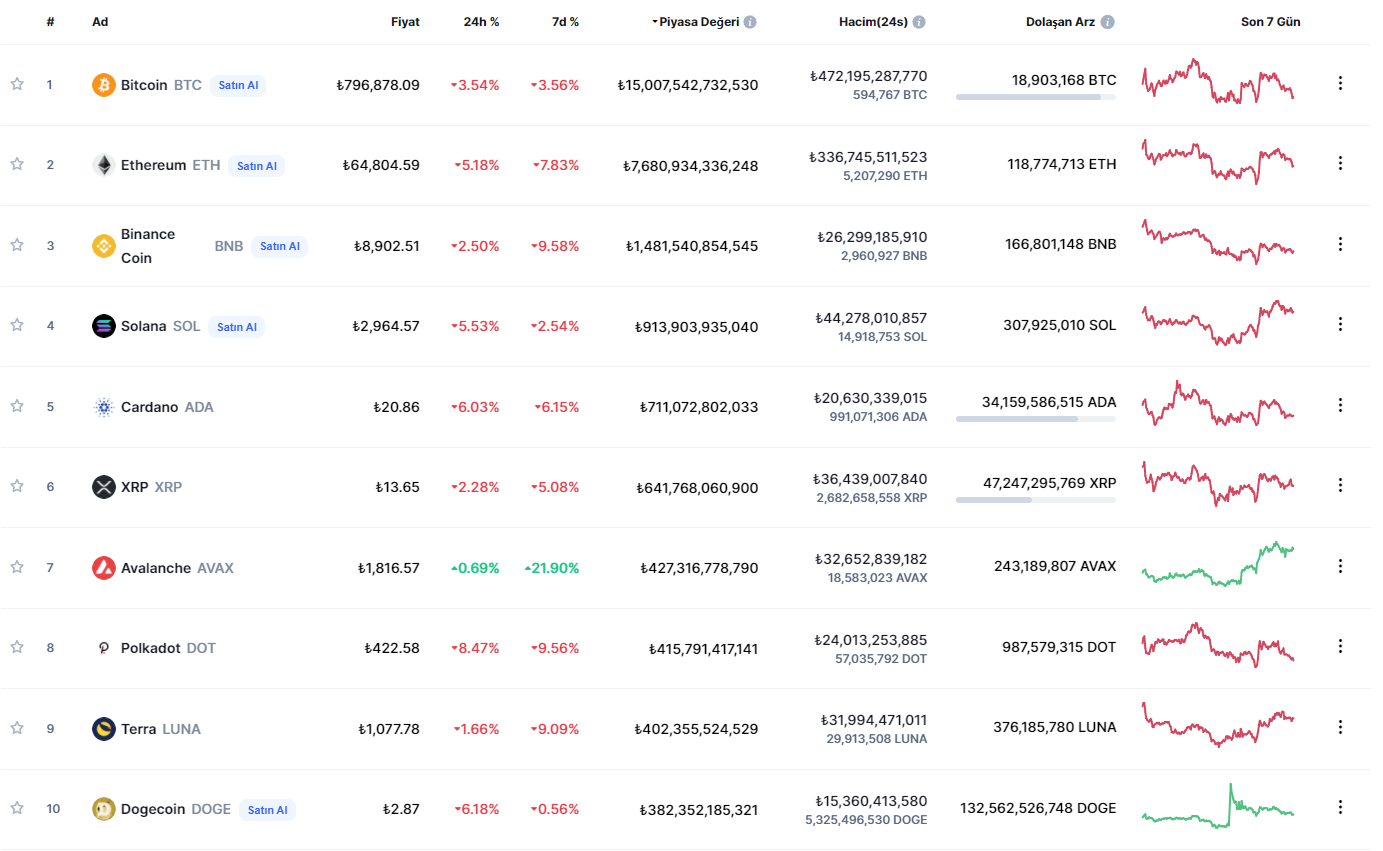Image resolution: width=1383 pixels, height=851 pixels.
Task: Open three-dot menu for Ethereum row
Action: pyautogui.click(x=1341, y=163)
